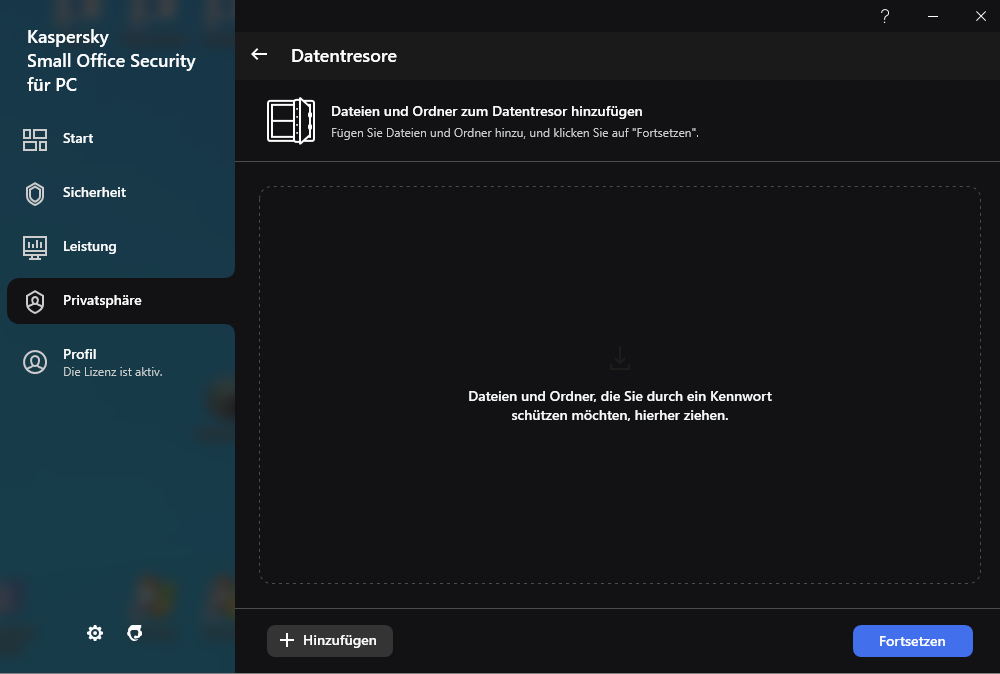
Task: Click the drop zone hint text about Kennwort
Action: click(620, 406)
